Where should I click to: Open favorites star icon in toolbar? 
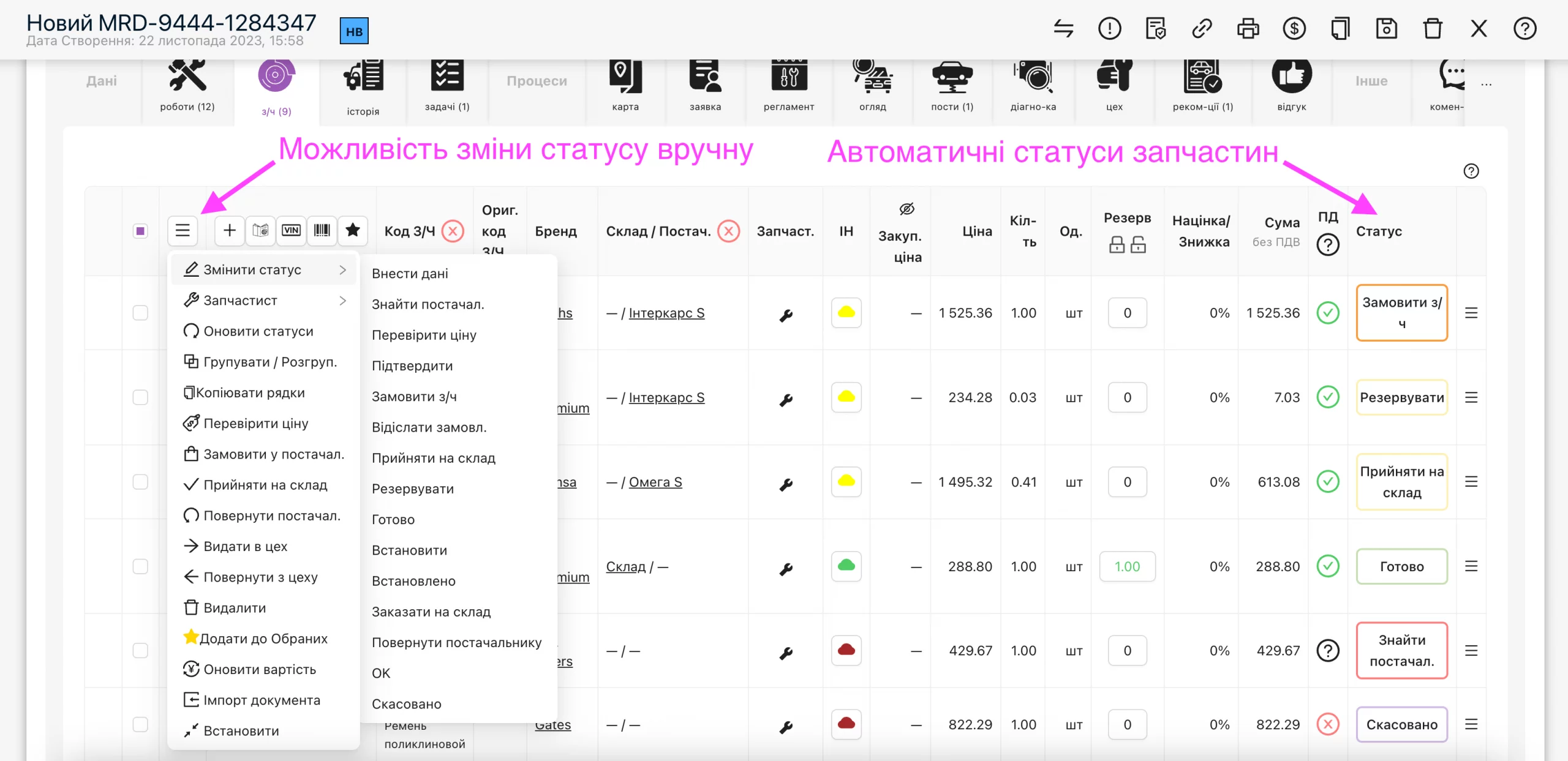(353, 230)
